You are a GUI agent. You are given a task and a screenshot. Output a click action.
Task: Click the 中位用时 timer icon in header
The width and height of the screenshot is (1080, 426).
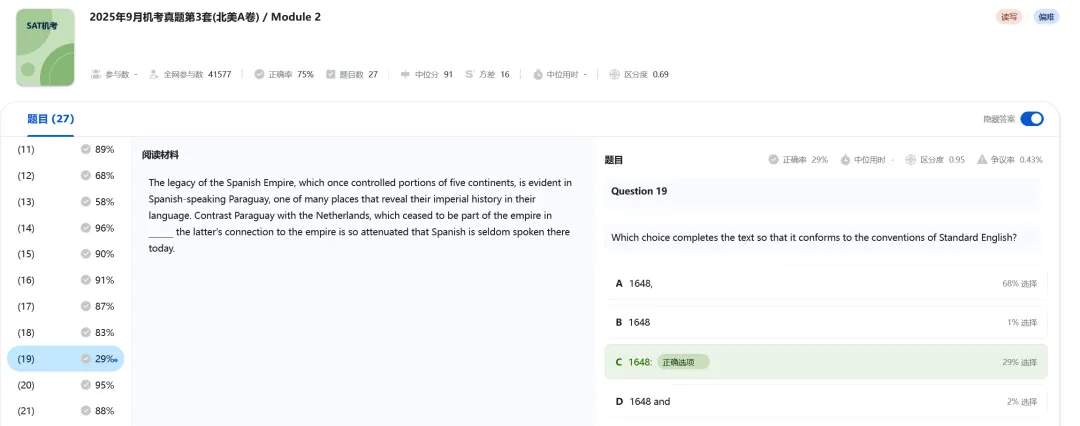pyautogui.click(x=538, y=74)
